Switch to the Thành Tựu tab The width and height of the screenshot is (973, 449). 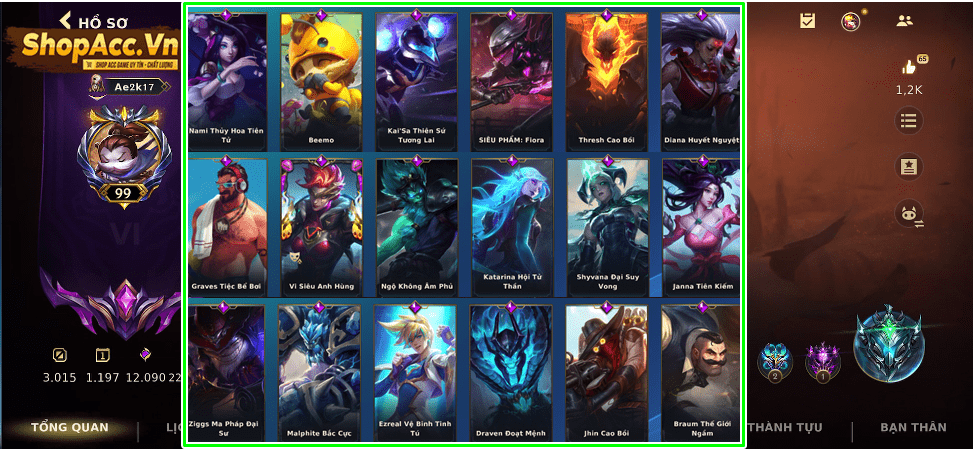pyautogui.click(x=786, y=427)
